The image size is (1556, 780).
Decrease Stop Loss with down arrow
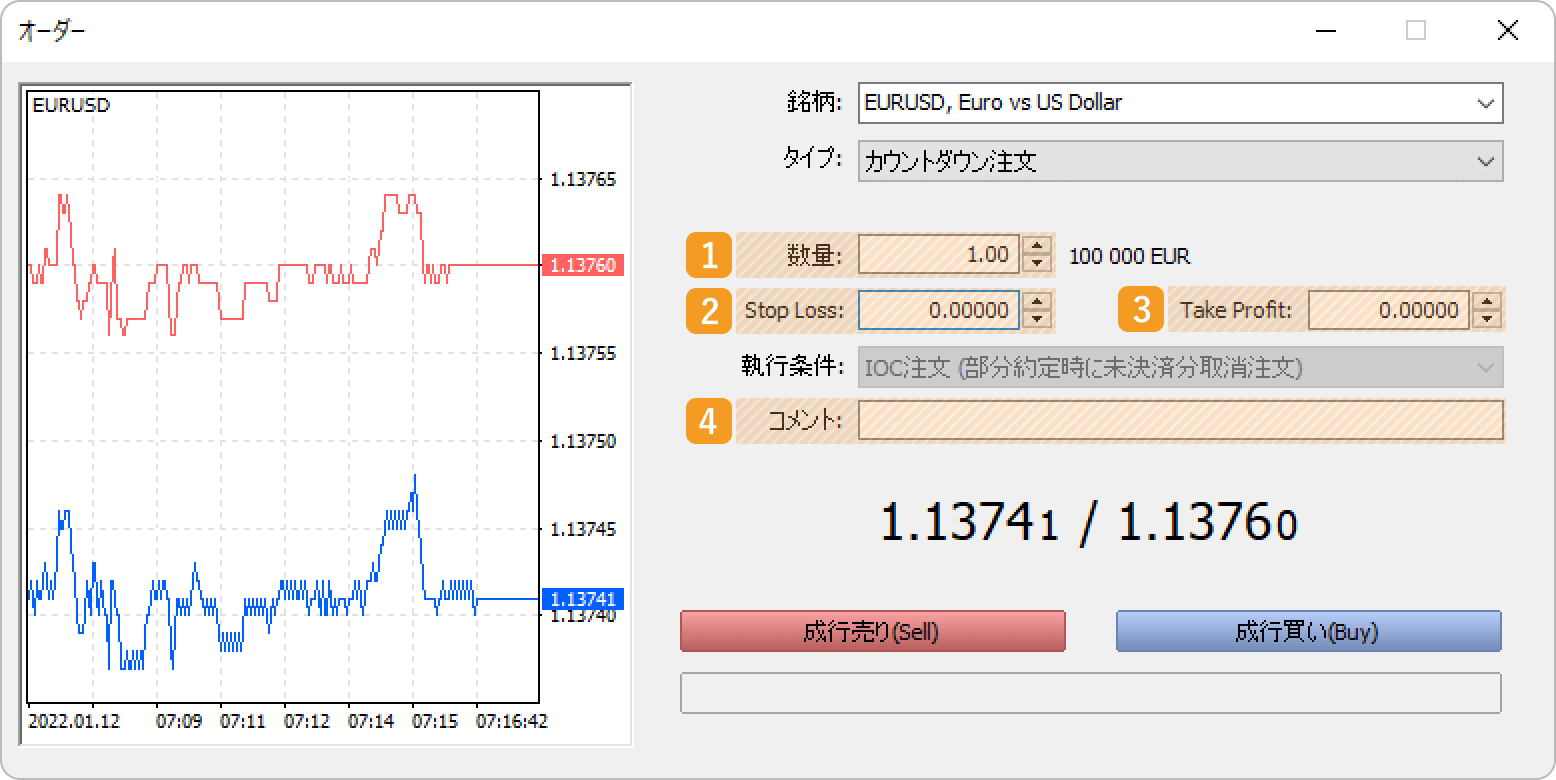(x=1038, y=319)
